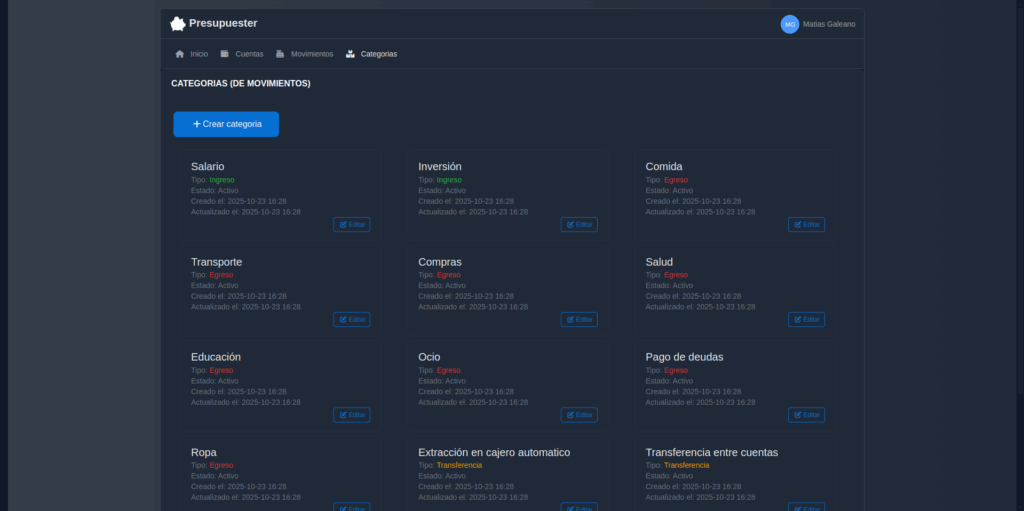Click the Cuentas wallet icon
This screenshot has width=1024, height=511.
(225, 54)
